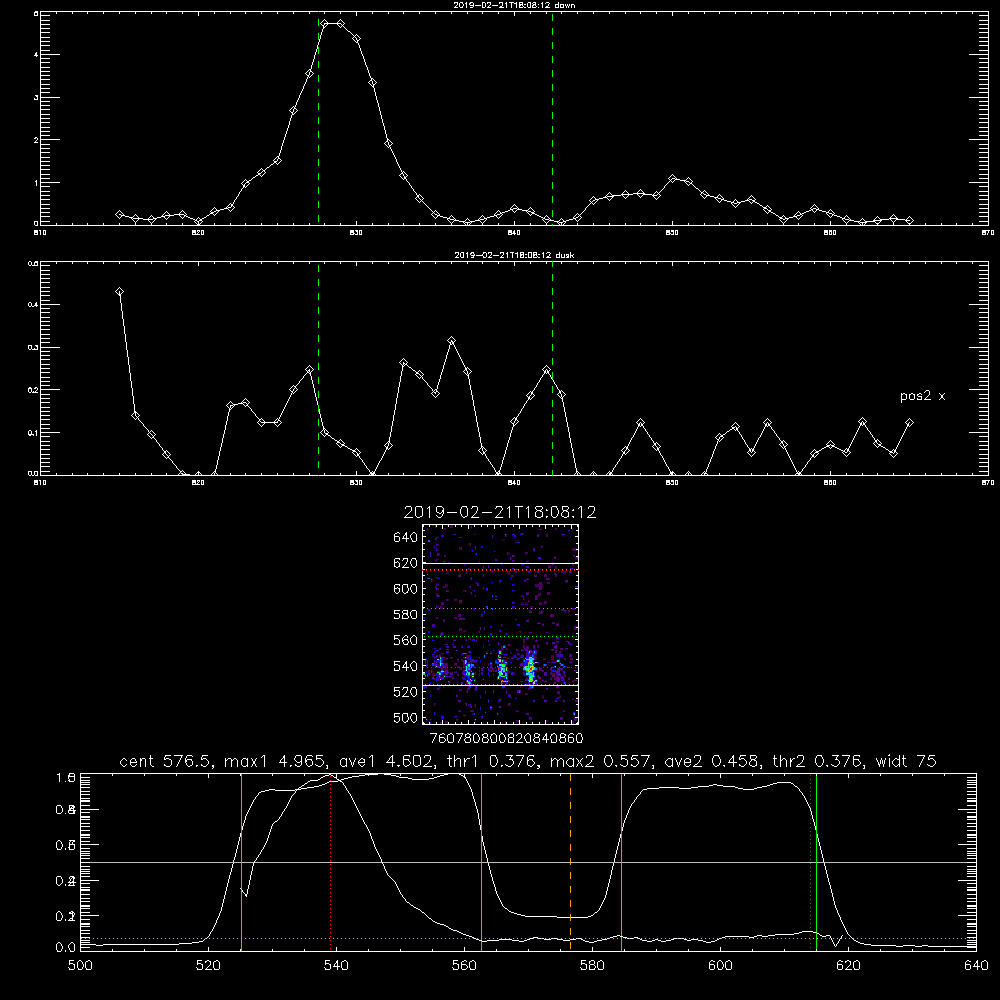Screen dimensions: 1000x1000
Task: Click the first green dashed line in dawn plot
Action: point(318,121)
